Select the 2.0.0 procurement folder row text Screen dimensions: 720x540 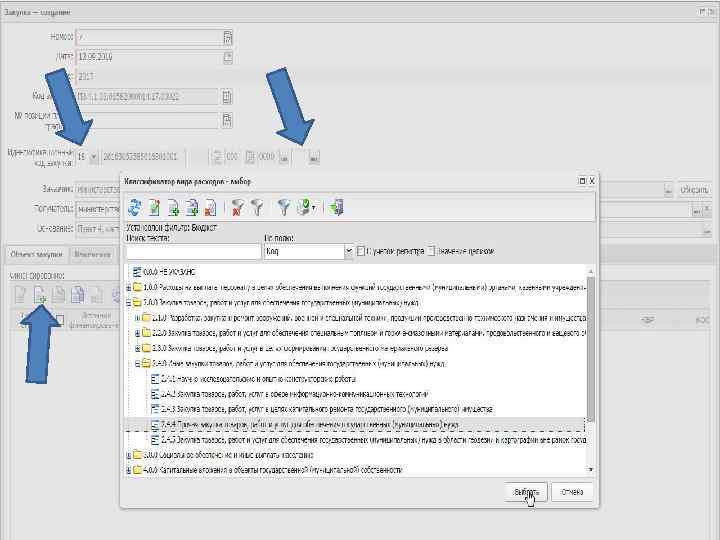281,303
